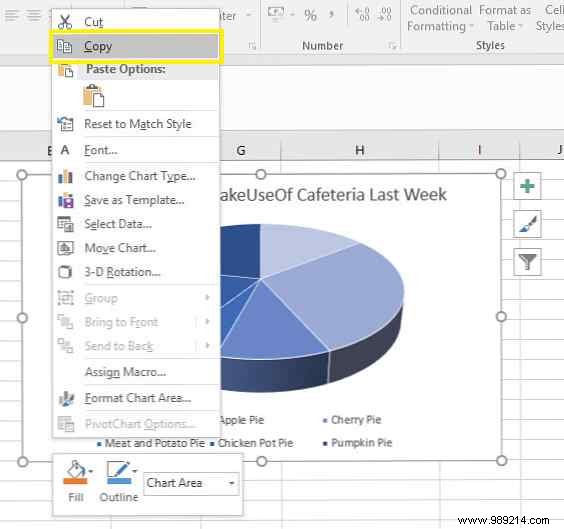Click the Cherry Pie legend entry

[352, 420]
